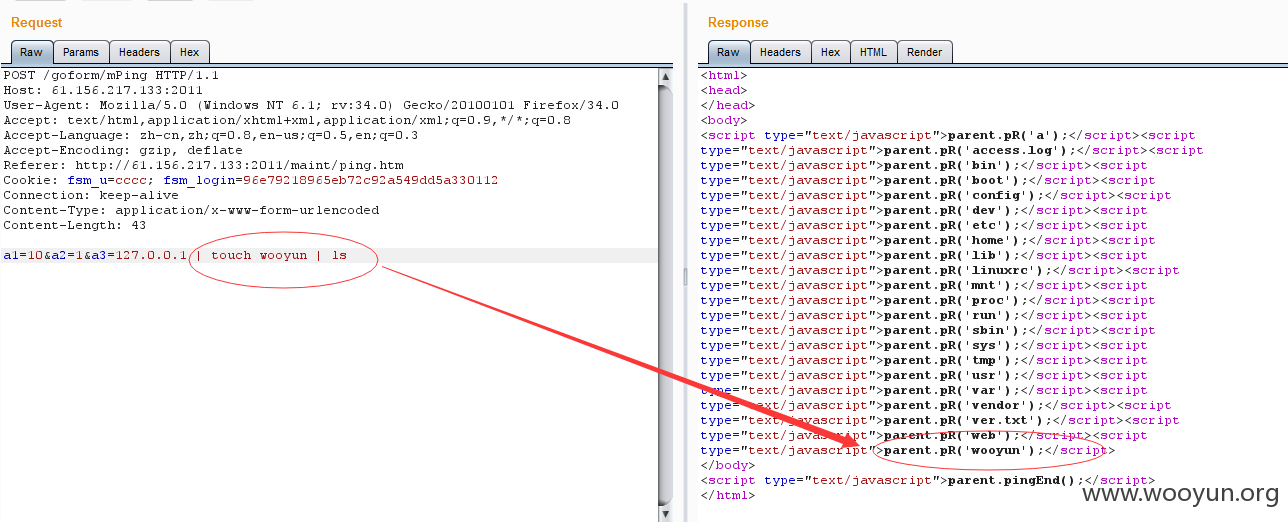
Task: Click the Connection: keep-alive line
Action: [91, 195]
